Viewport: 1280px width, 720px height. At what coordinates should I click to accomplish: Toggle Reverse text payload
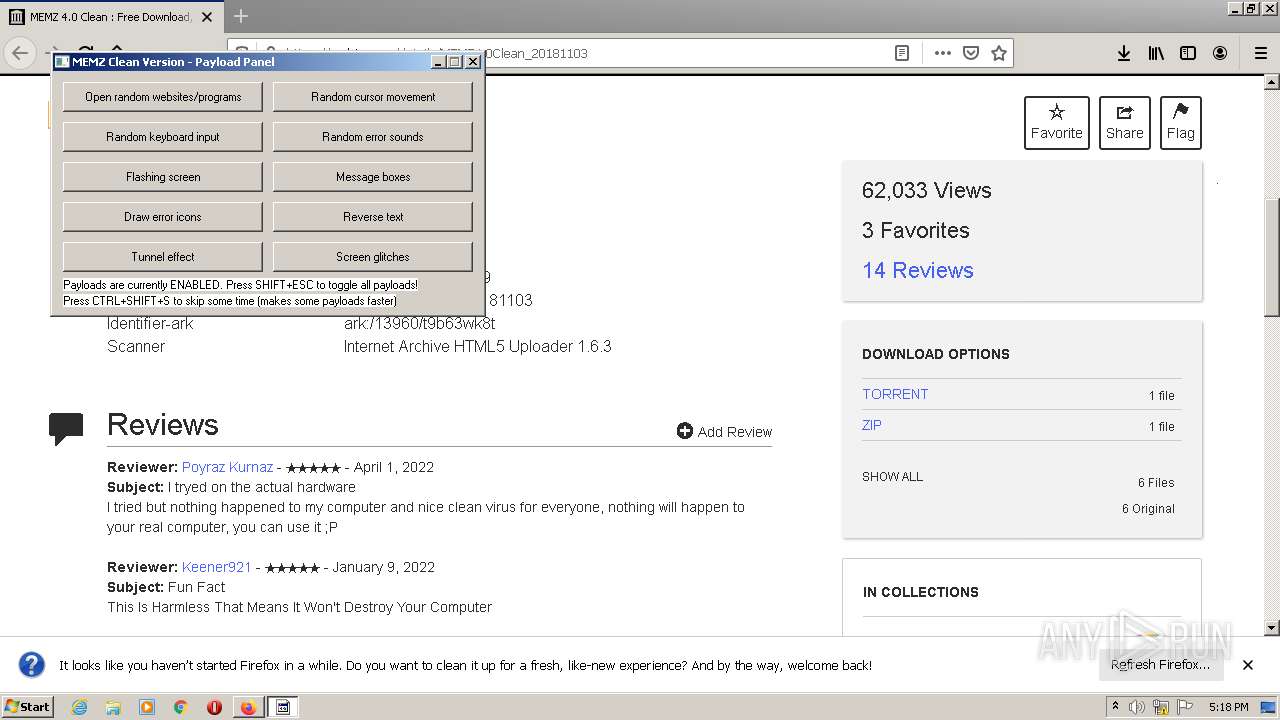(x=373, y=217)
